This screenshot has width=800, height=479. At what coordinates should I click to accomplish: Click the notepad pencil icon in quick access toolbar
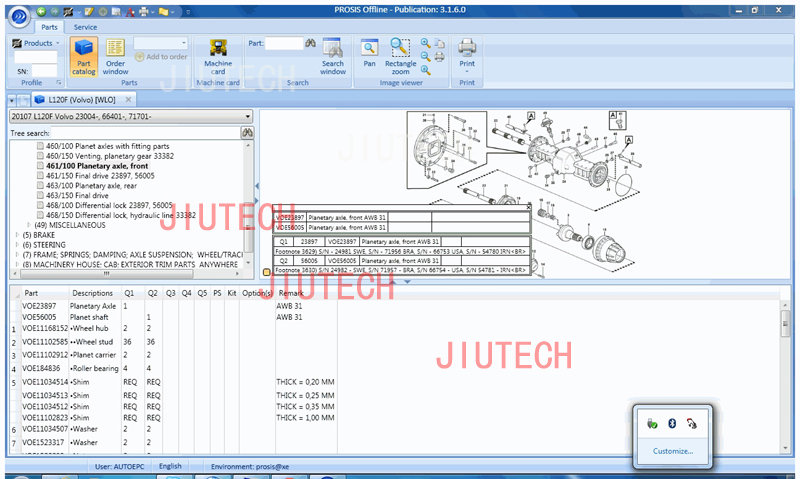[x=89, y=11]
